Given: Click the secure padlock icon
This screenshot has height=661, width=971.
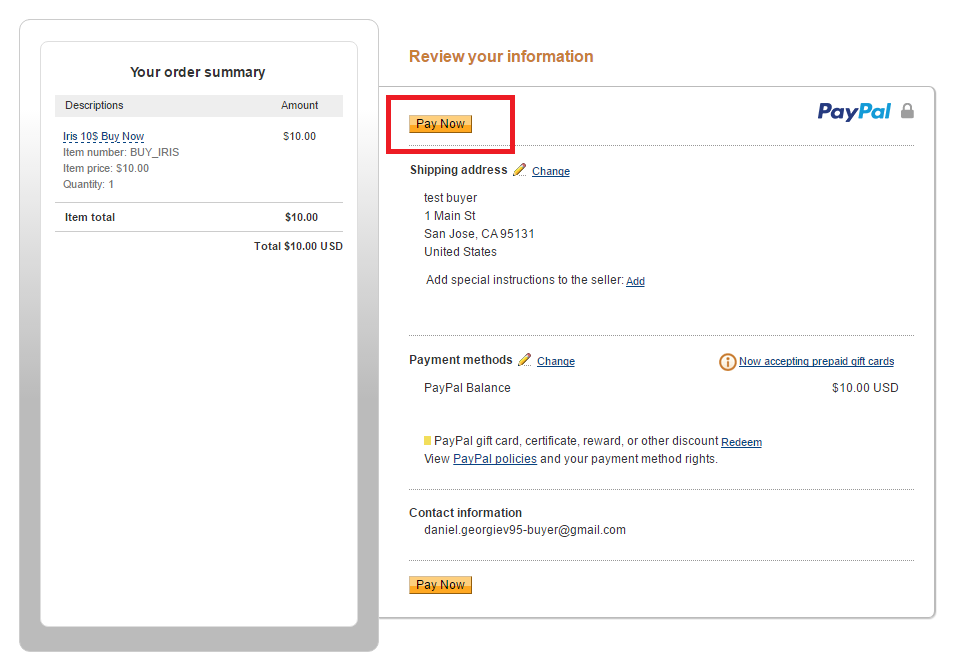Looking at the screenshot, I should click(x=907, y=111).
